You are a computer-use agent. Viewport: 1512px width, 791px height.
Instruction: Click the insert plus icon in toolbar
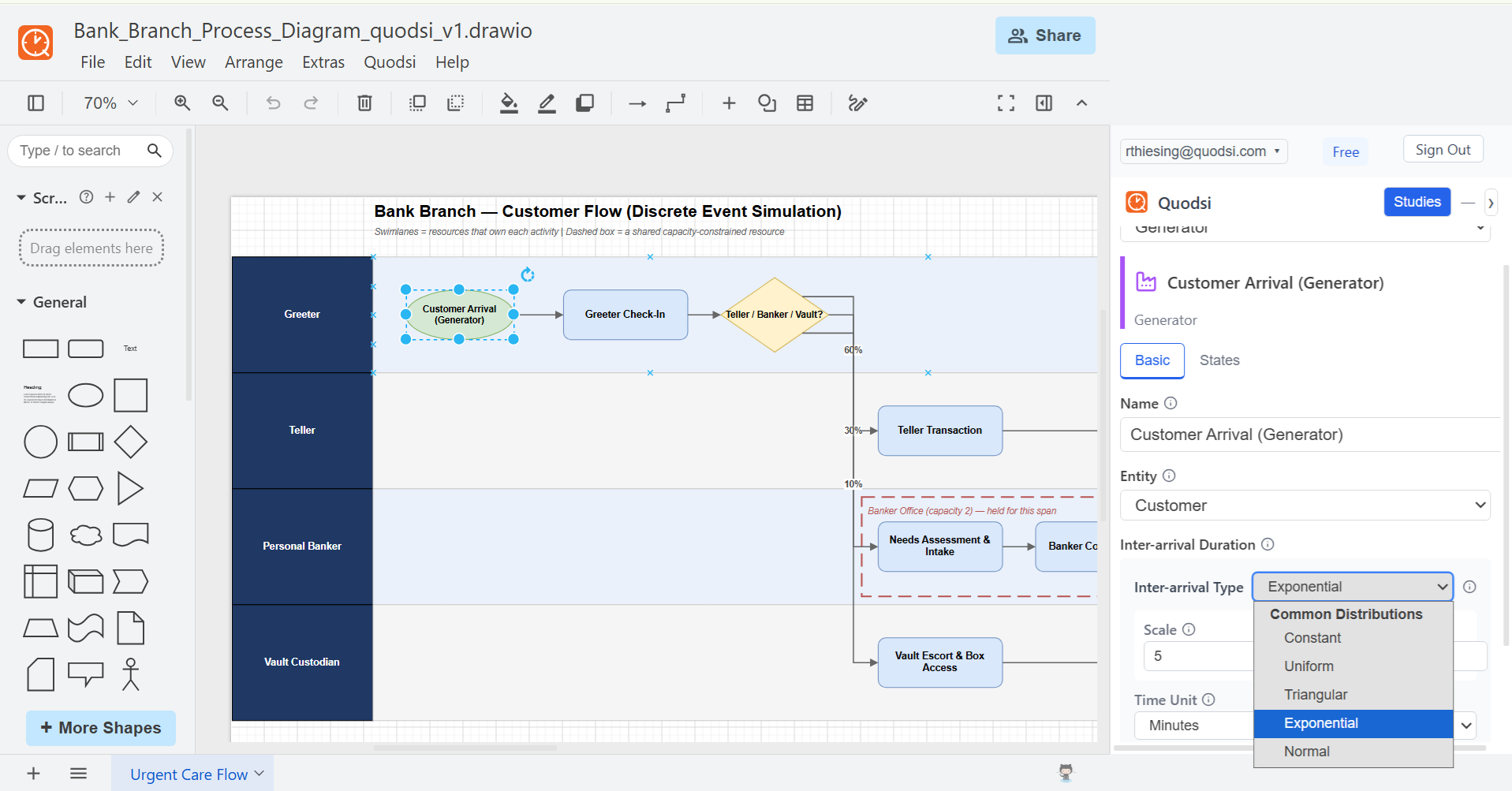tap(729, 103)
